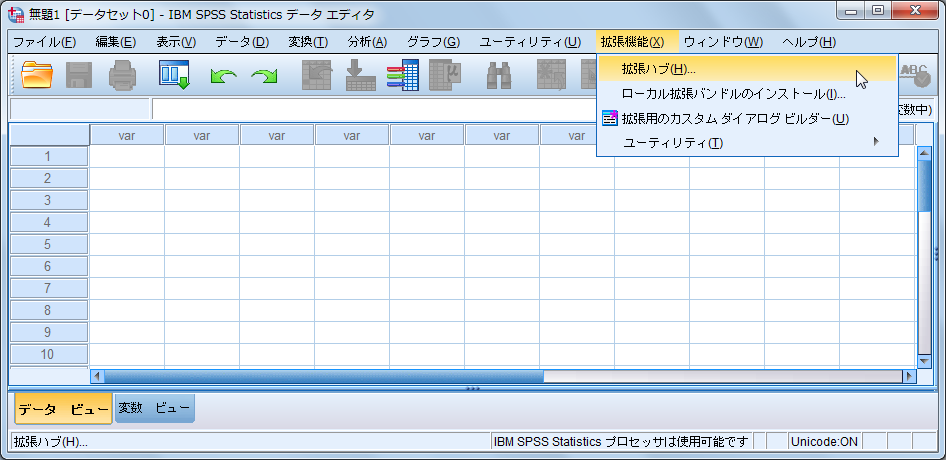Open a data document via folder icon

(37, 75)
